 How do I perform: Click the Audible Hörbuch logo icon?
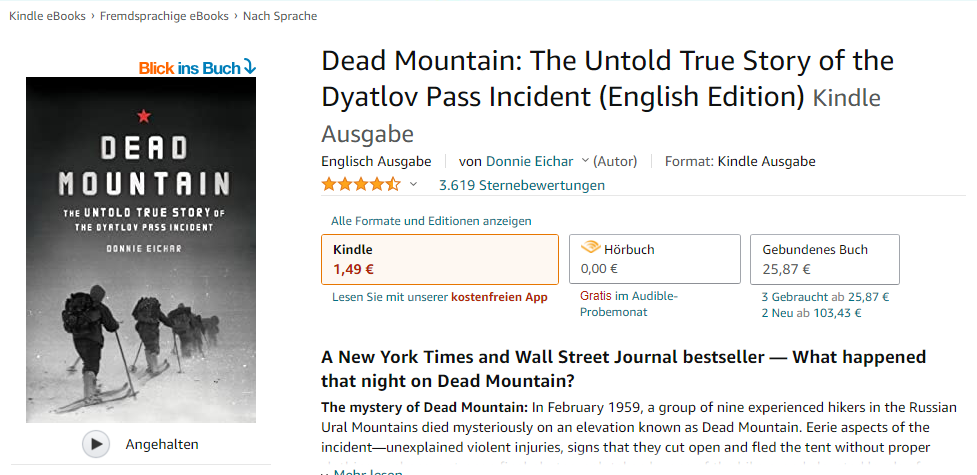point(590,249)
